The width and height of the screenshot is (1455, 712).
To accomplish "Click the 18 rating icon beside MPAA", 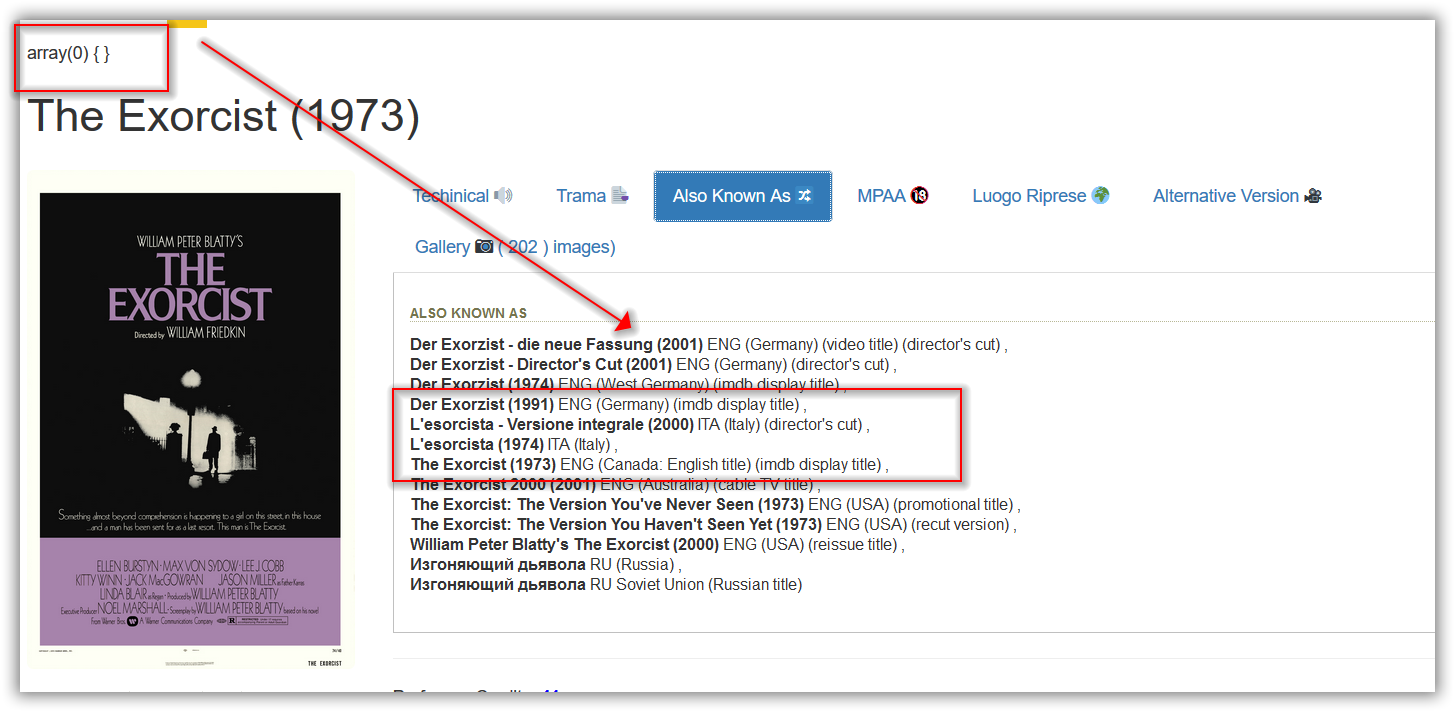I will click(x=919, y=196).
